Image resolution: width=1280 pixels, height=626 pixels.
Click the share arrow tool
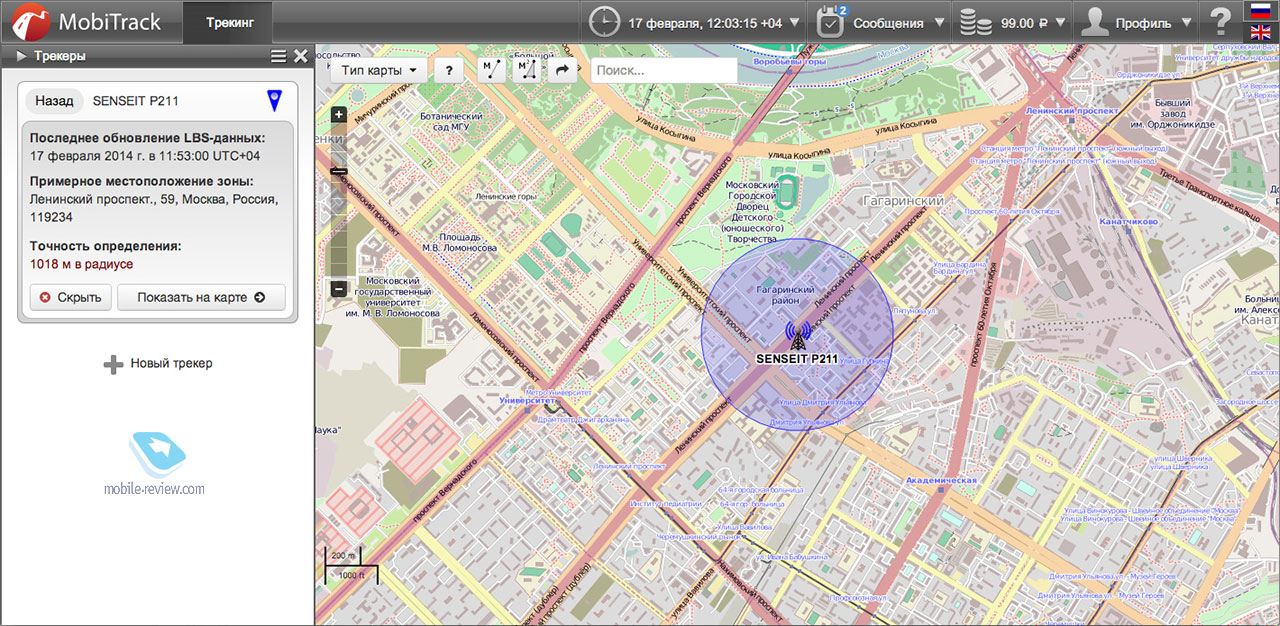click(x=562, y=70)
